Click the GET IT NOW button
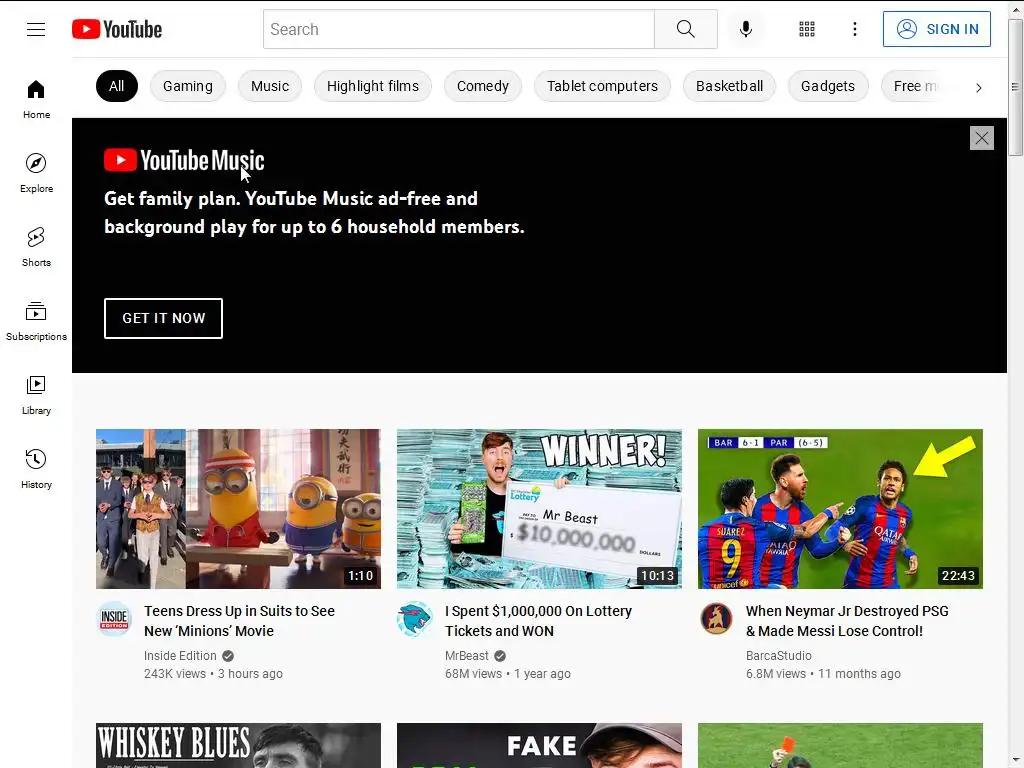 coord(163,318)
